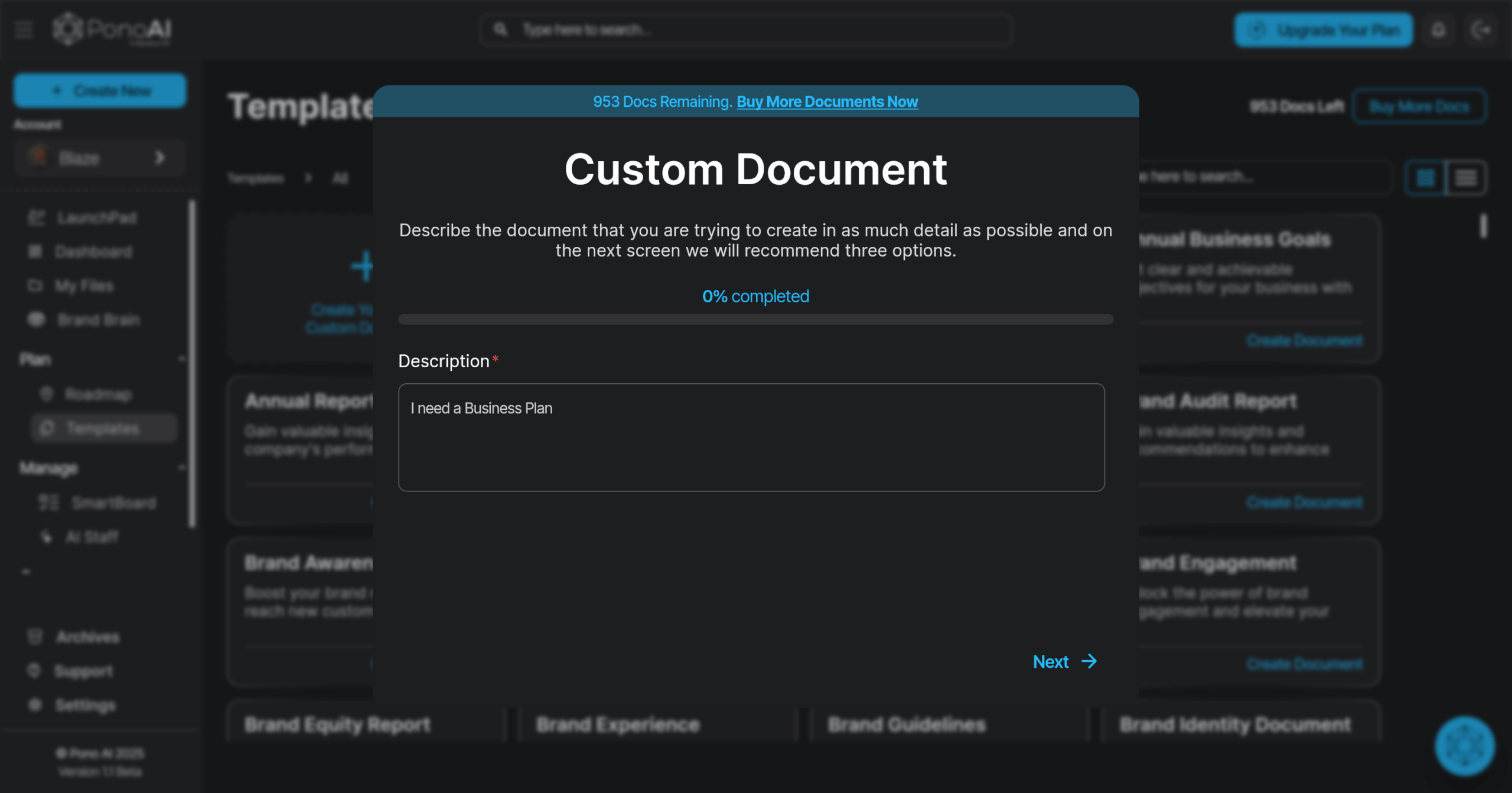Image resolution: width=1512 pixels, height=793 pixels.
Task: Click Next in the Custom Document dialog
Action: pyautogui.click(x=1064, y=661)
